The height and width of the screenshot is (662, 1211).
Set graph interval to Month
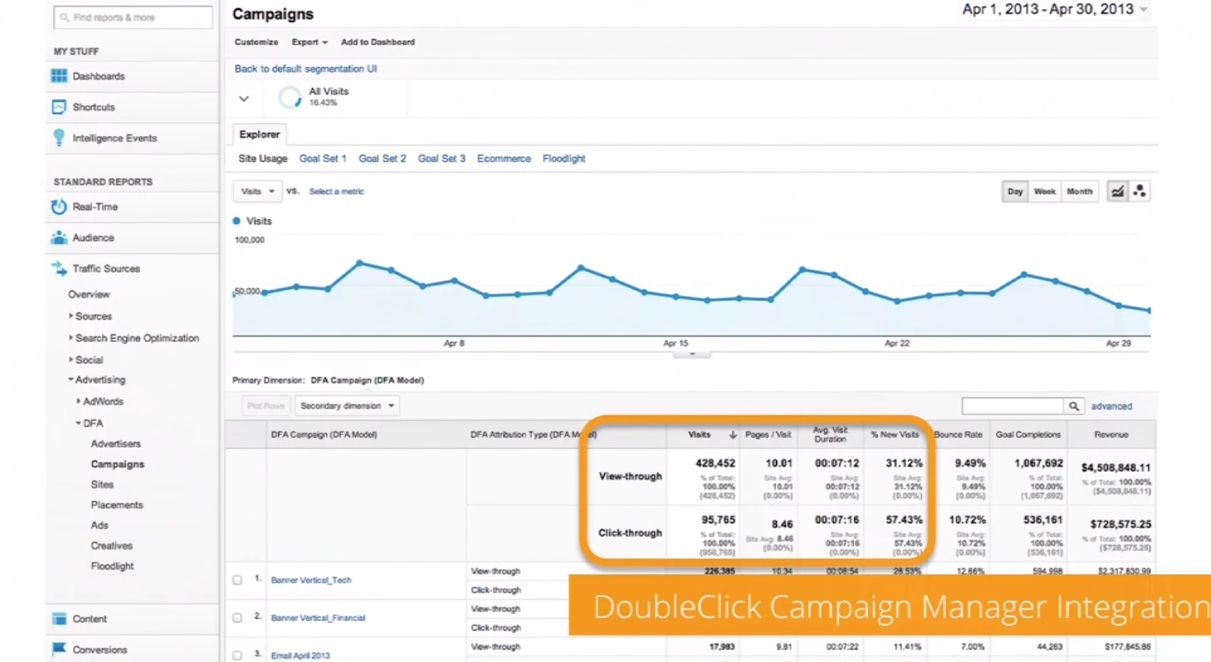(x=1079, y=191)
